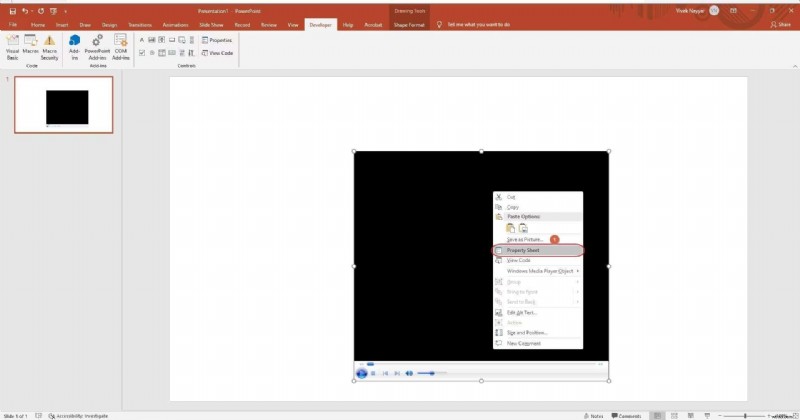Image resolution: width=800 pixels, height=420 pixels.
Task: Select slide 1 thumbnail in the panel
Action: pyautogui.click(x=64, y=105)
